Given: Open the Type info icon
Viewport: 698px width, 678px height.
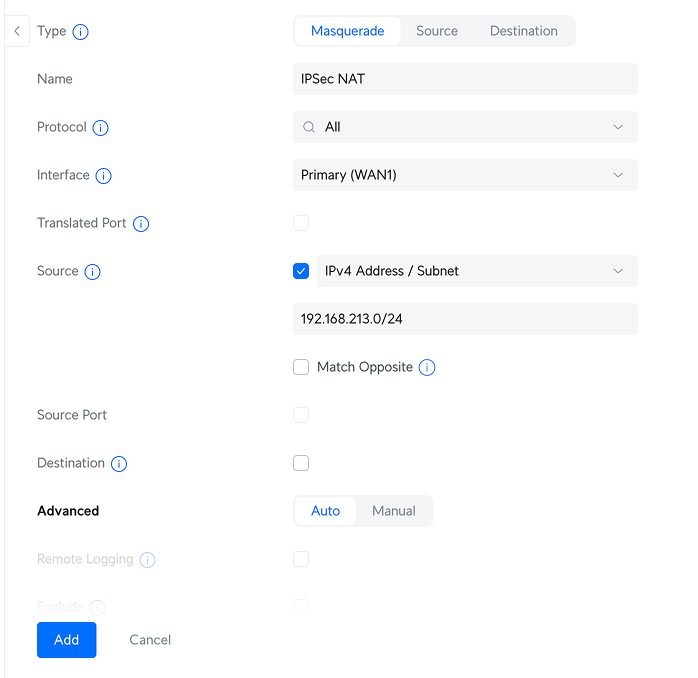Looking at the screenshot, I should (x=81, y=32).
